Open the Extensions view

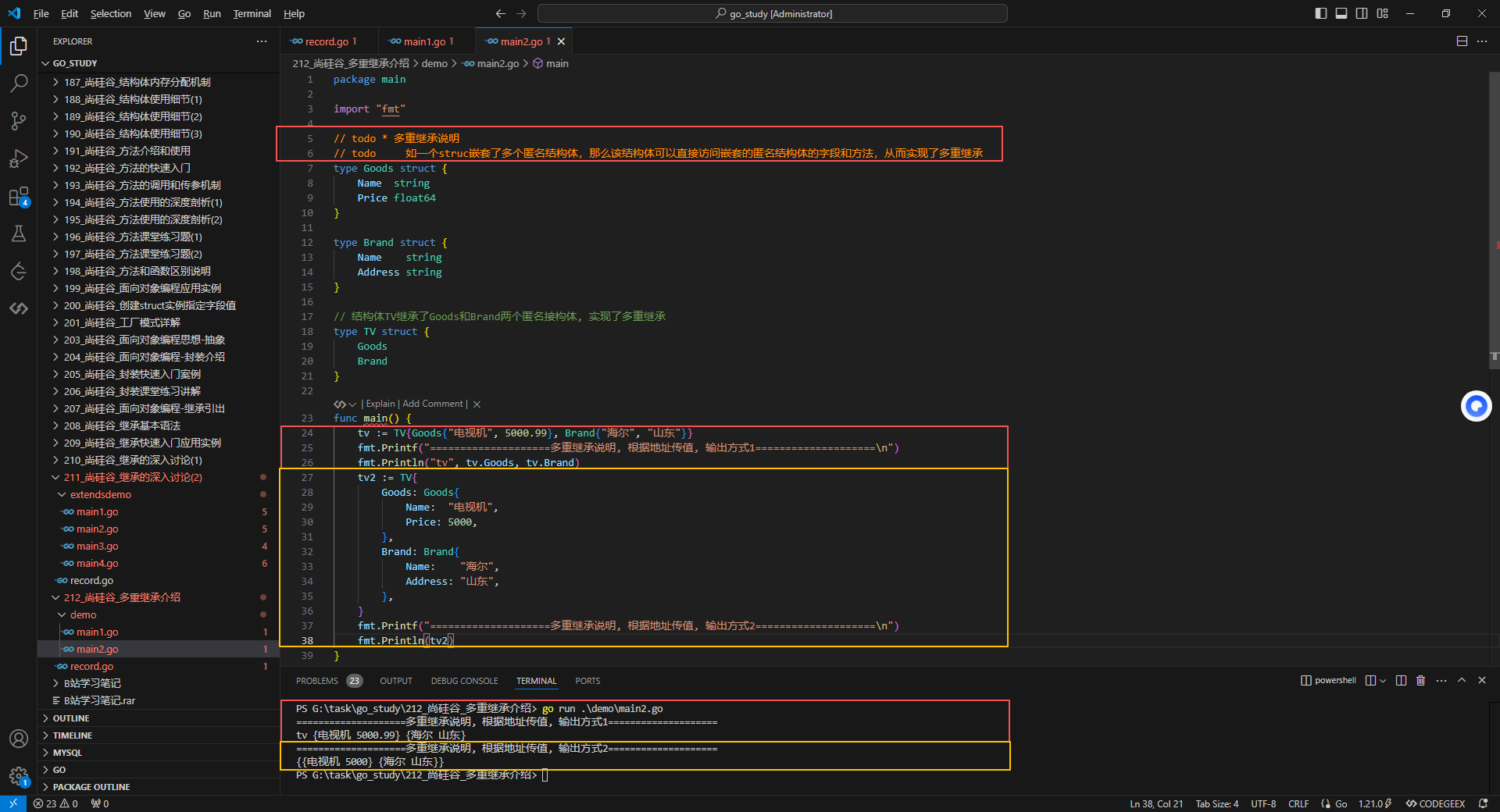19,196
